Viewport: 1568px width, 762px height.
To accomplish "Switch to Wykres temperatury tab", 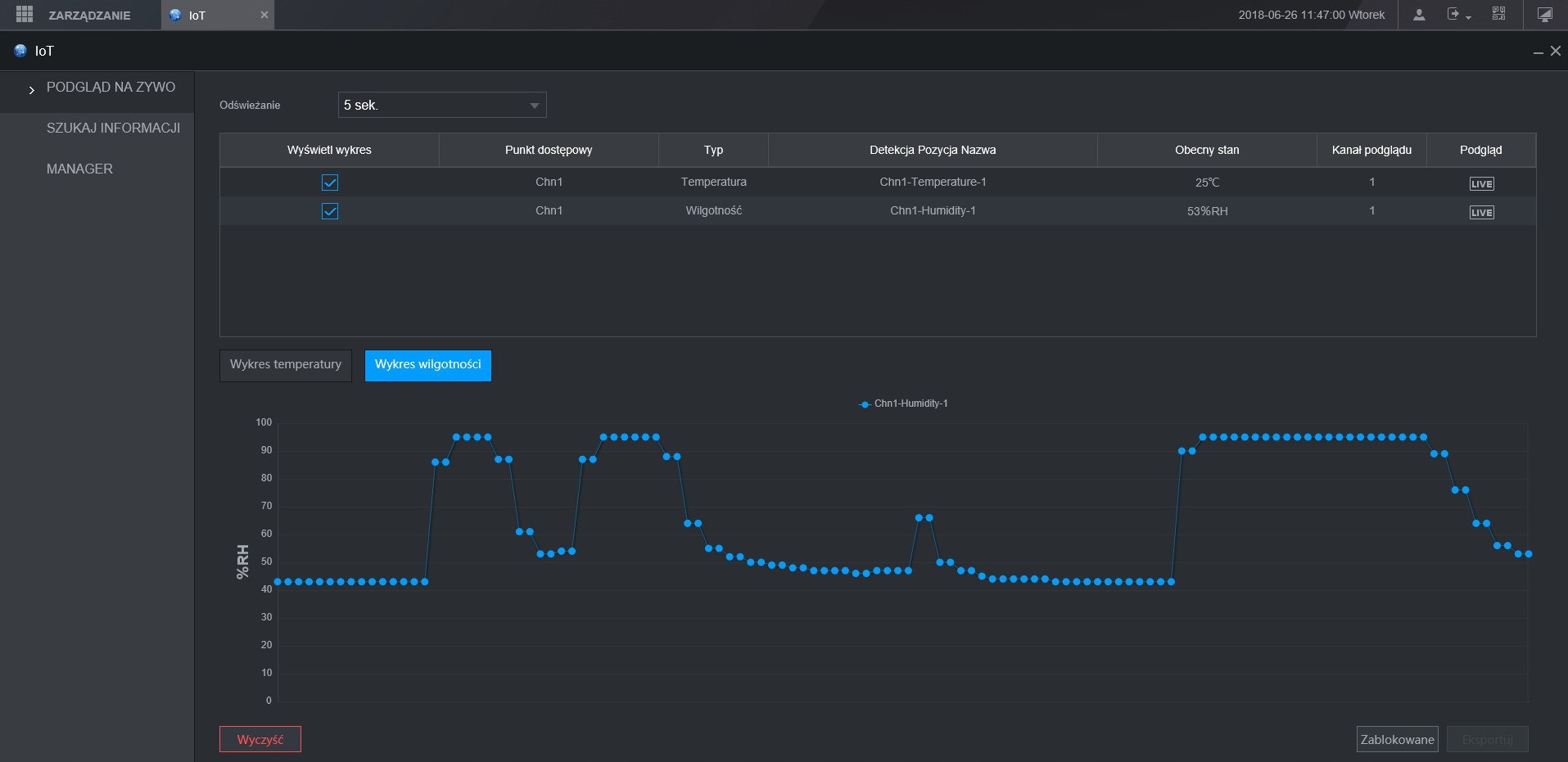I will (x=286, y=365).
